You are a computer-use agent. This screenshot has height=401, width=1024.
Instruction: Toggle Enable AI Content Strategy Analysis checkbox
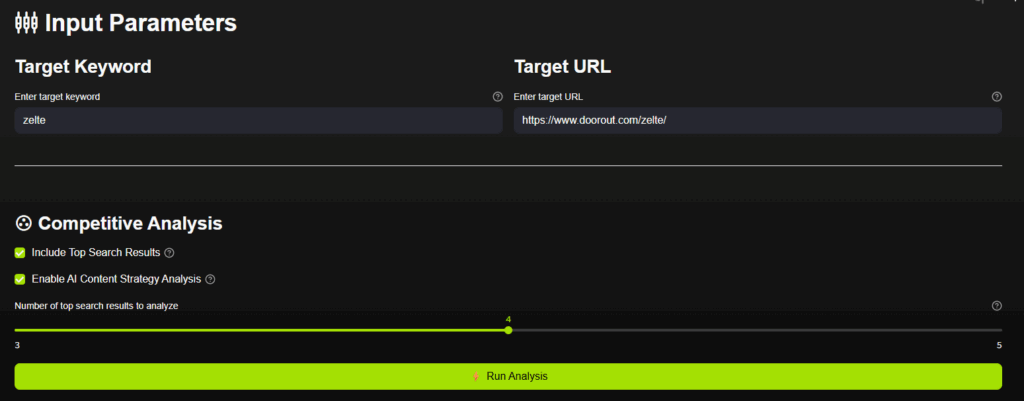coord(20,280)
